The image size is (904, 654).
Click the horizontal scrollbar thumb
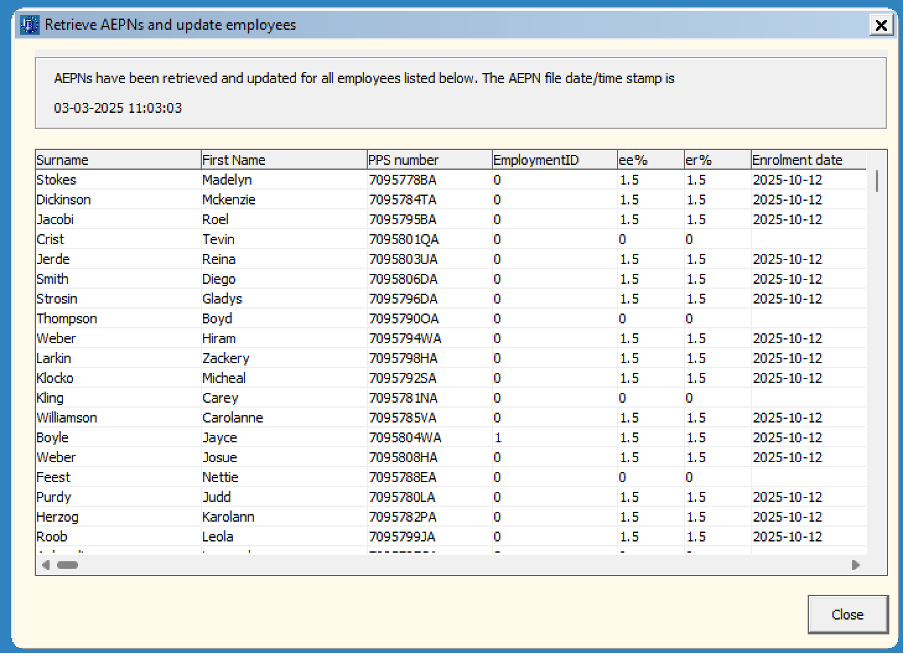(67, 565)
